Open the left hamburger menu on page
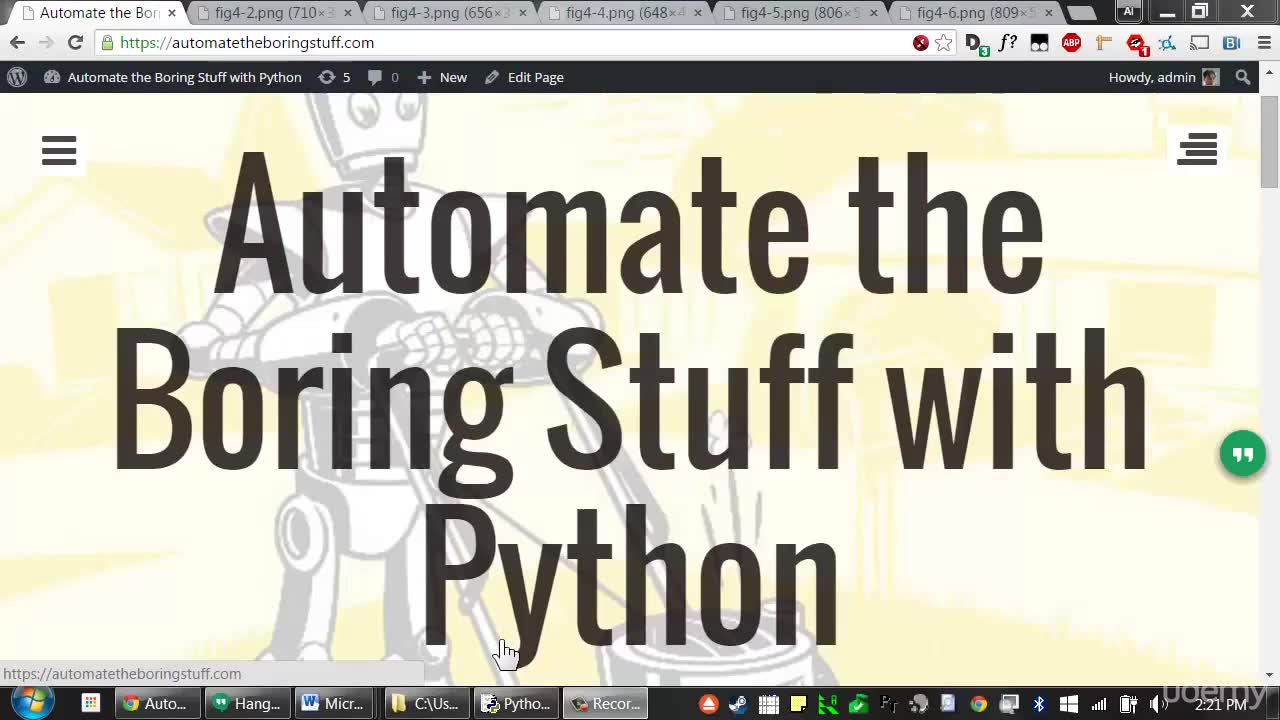 [59, 151]
